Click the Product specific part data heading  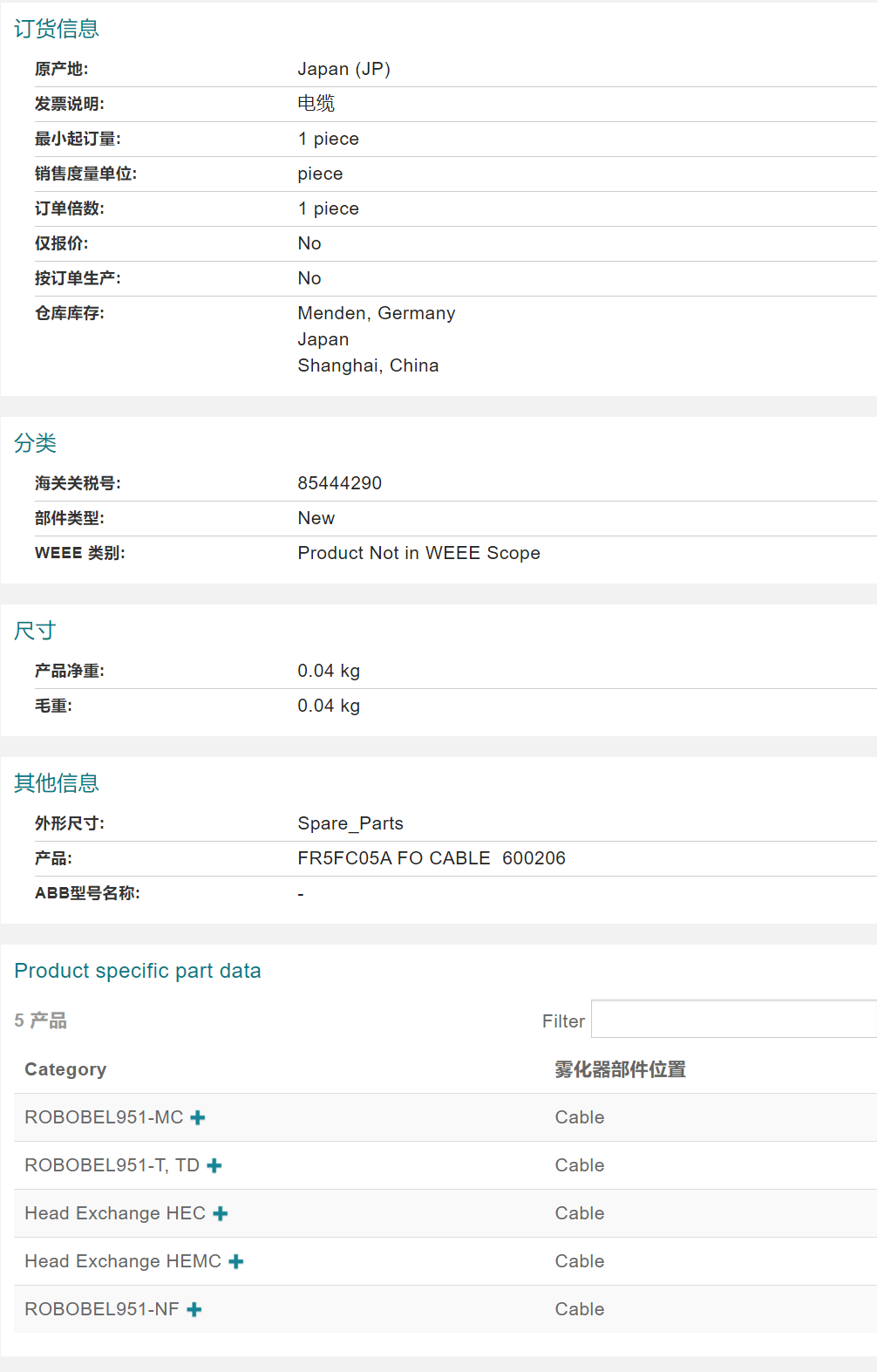click(138, 971)
